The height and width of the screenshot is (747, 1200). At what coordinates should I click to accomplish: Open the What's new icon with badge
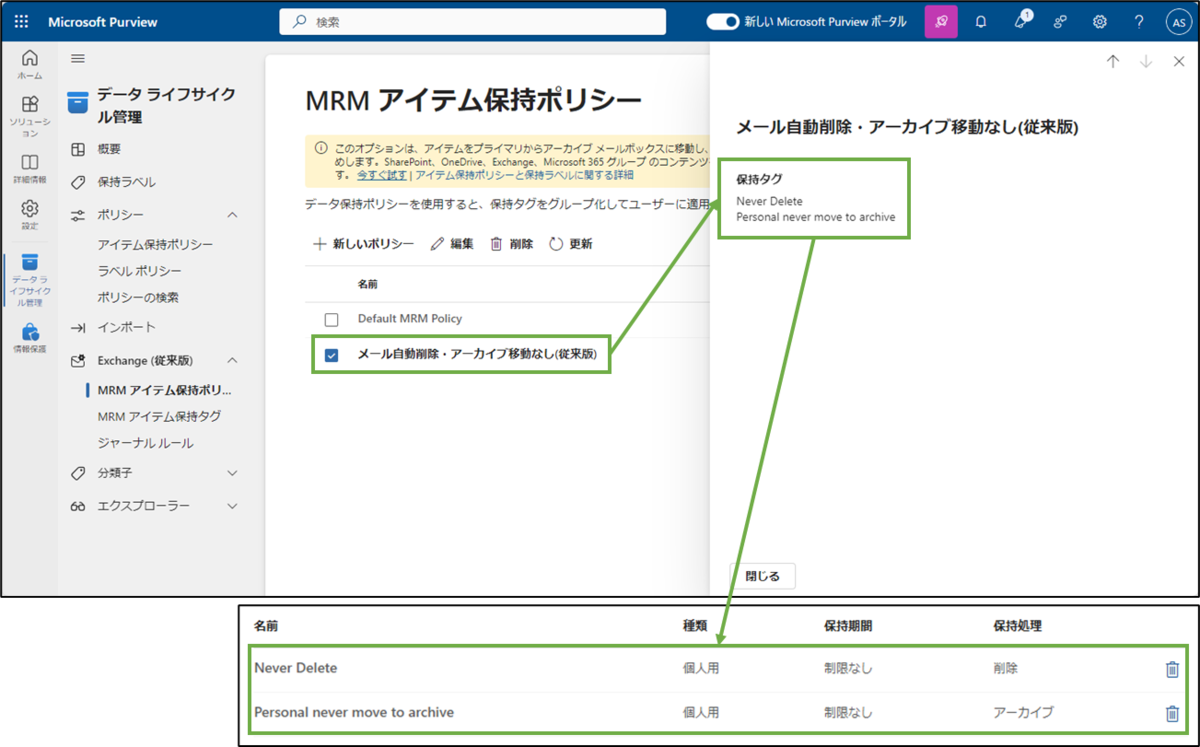1021,20
